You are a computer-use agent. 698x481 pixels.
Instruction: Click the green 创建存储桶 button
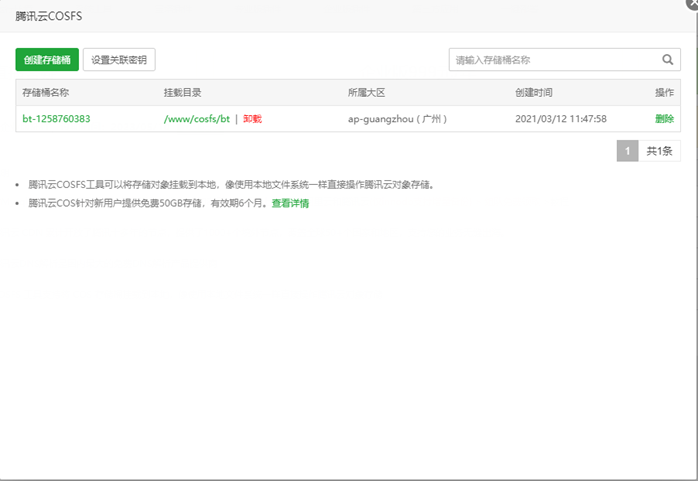tap(47, 60)
